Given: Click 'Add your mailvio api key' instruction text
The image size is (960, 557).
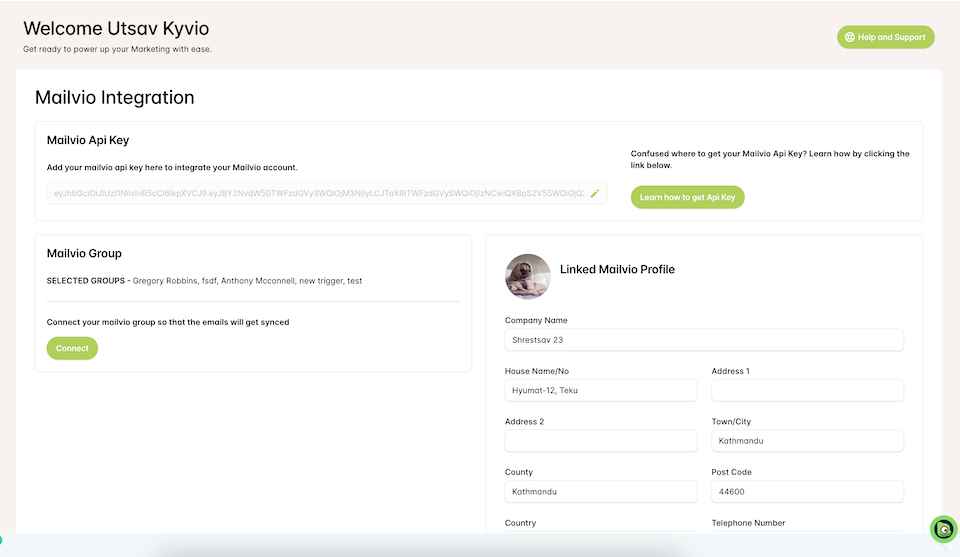Looking at the screenshot, I should [172, 167].
